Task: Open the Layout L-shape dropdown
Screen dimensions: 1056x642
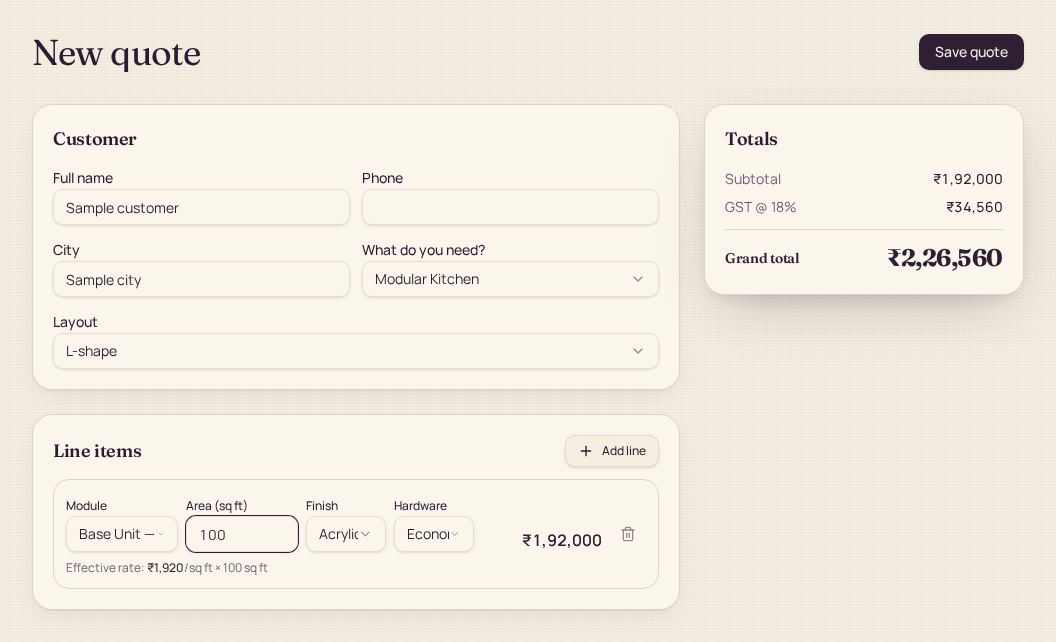Action: 356,351
